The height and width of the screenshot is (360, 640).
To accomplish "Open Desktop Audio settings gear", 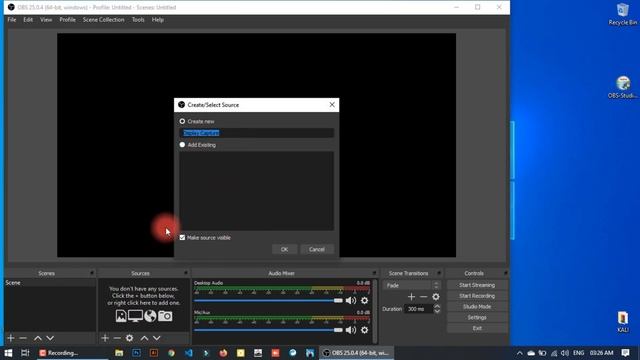I will click(364, 300).
